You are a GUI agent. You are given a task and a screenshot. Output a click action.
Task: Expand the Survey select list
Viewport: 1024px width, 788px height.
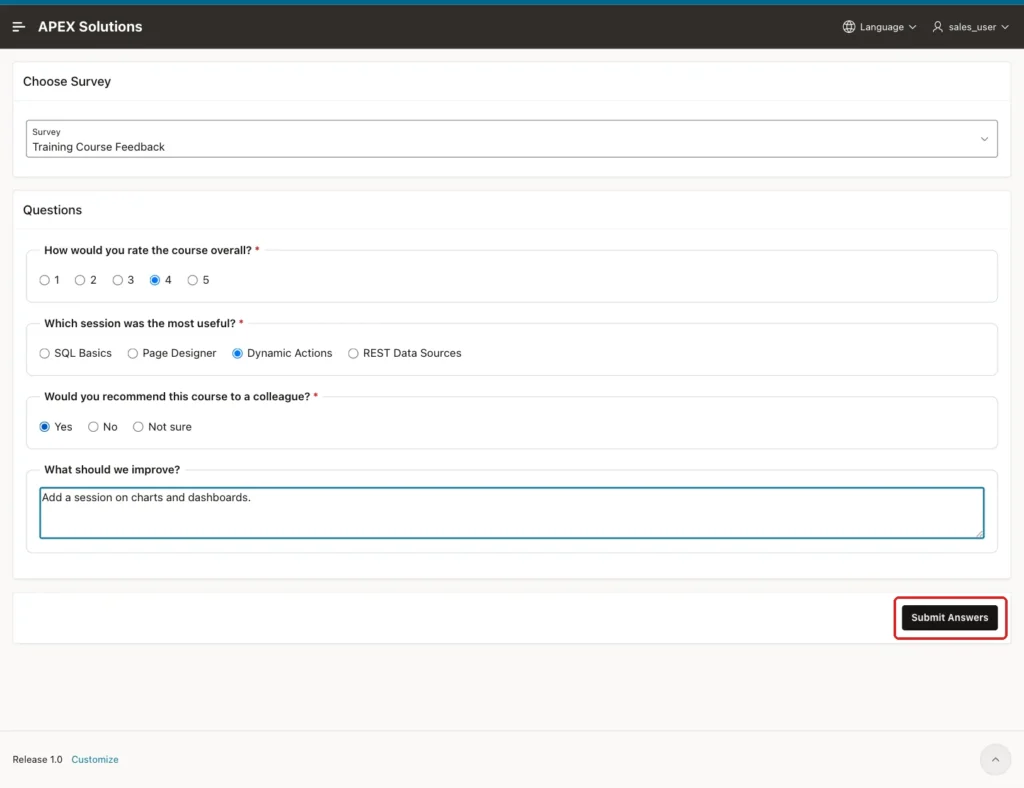(x=511, y=138)
